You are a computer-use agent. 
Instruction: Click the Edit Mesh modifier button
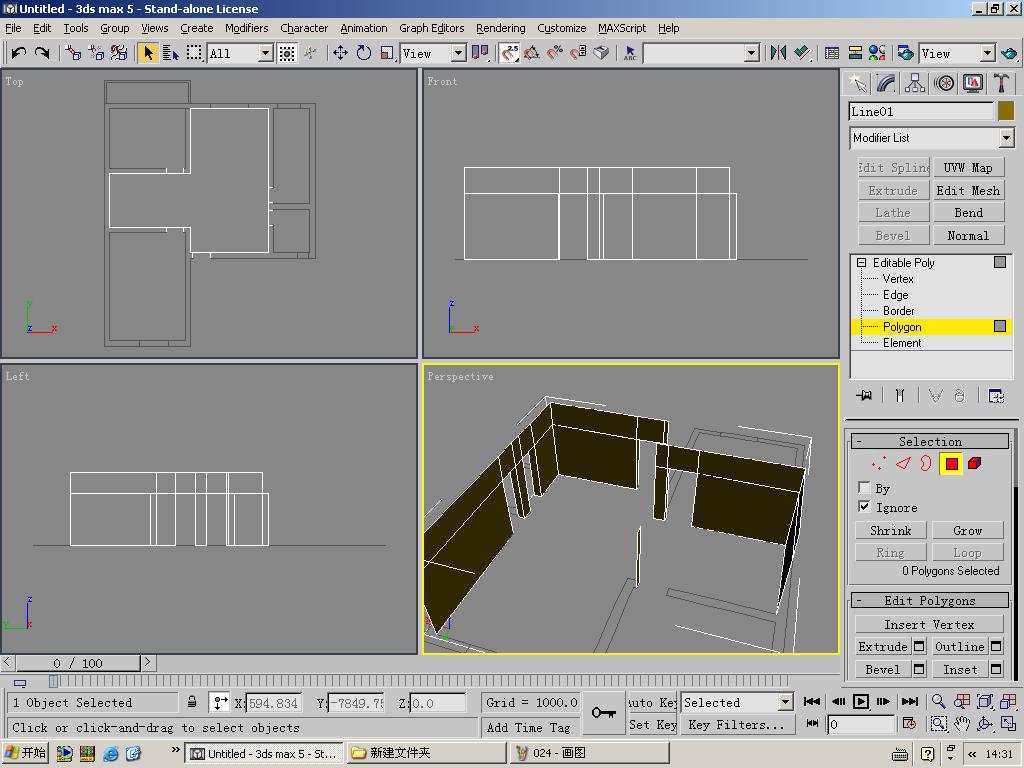coord(968,191)
